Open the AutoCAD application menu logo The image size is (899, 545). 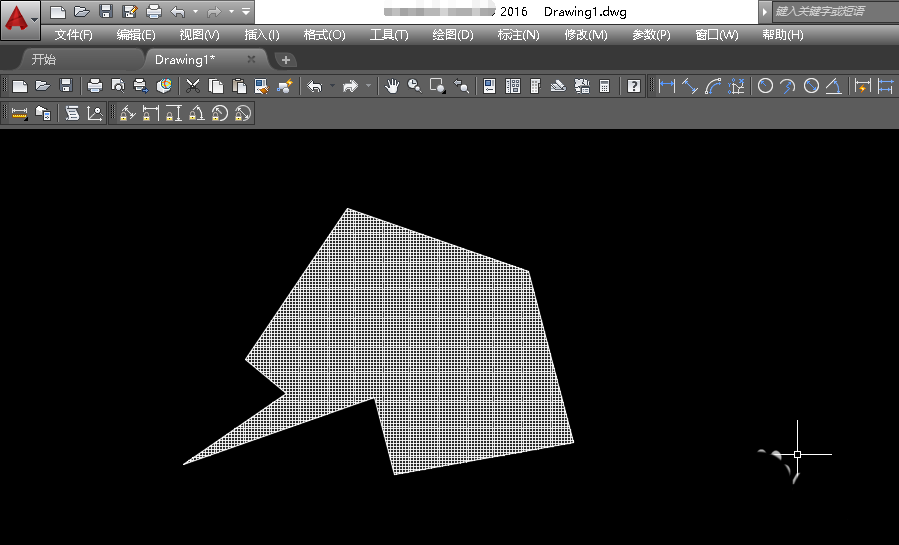coord(20,20)
